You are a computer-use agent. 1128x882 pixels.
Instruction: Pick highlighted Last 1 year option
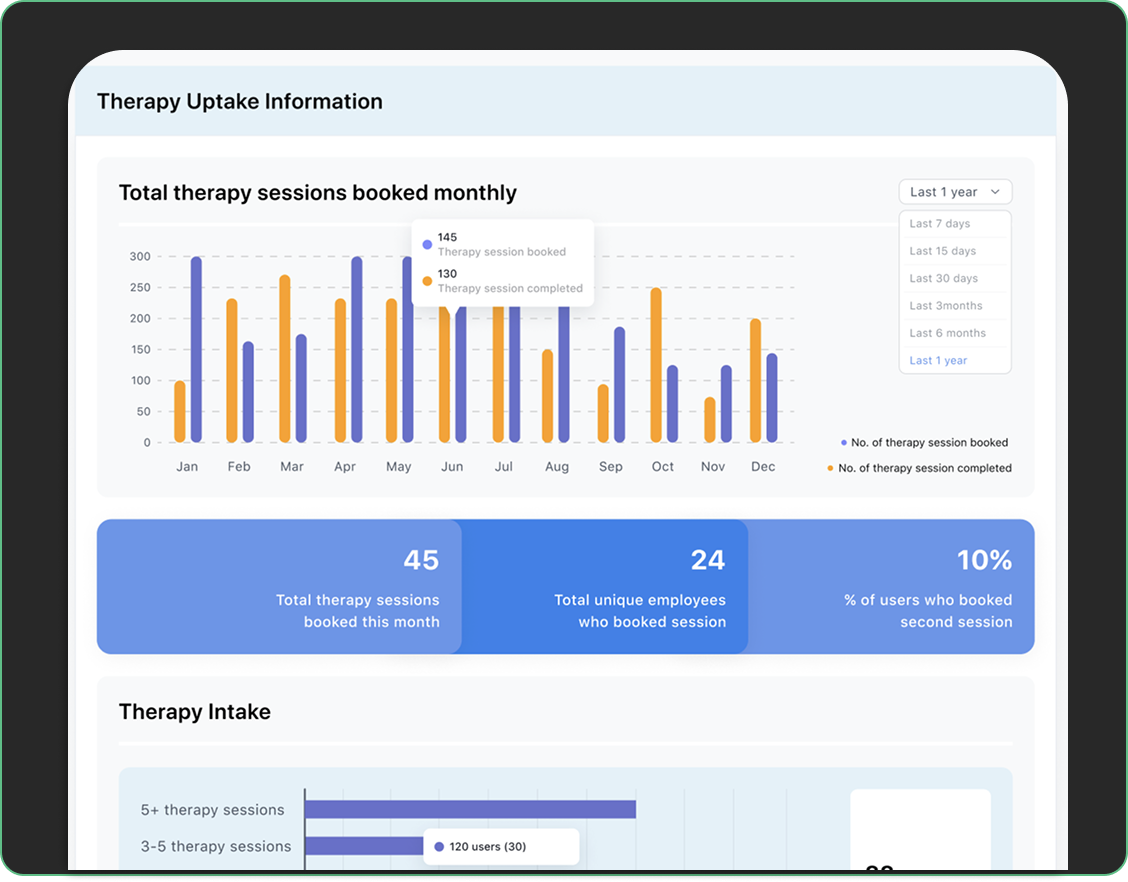coord(938,360)
